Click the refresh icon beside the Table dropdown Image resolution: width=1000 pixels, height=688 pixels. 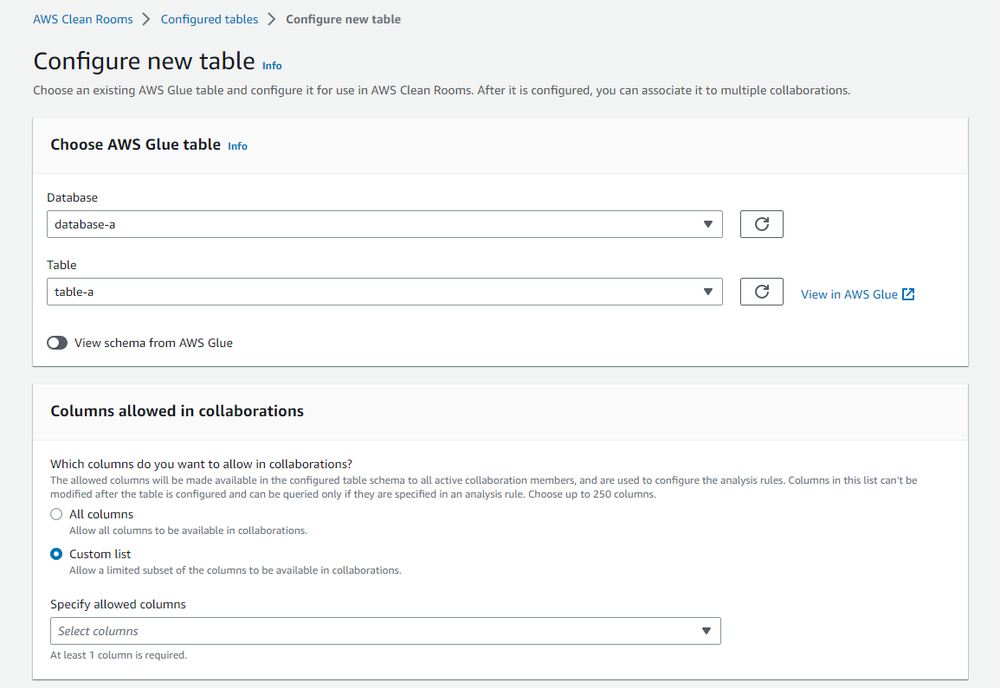[761, 292]
